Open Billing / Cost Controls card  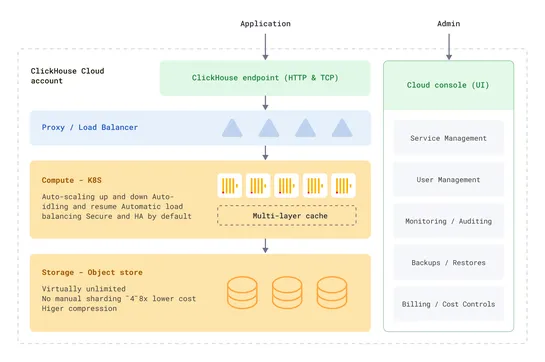pos(448,304)
